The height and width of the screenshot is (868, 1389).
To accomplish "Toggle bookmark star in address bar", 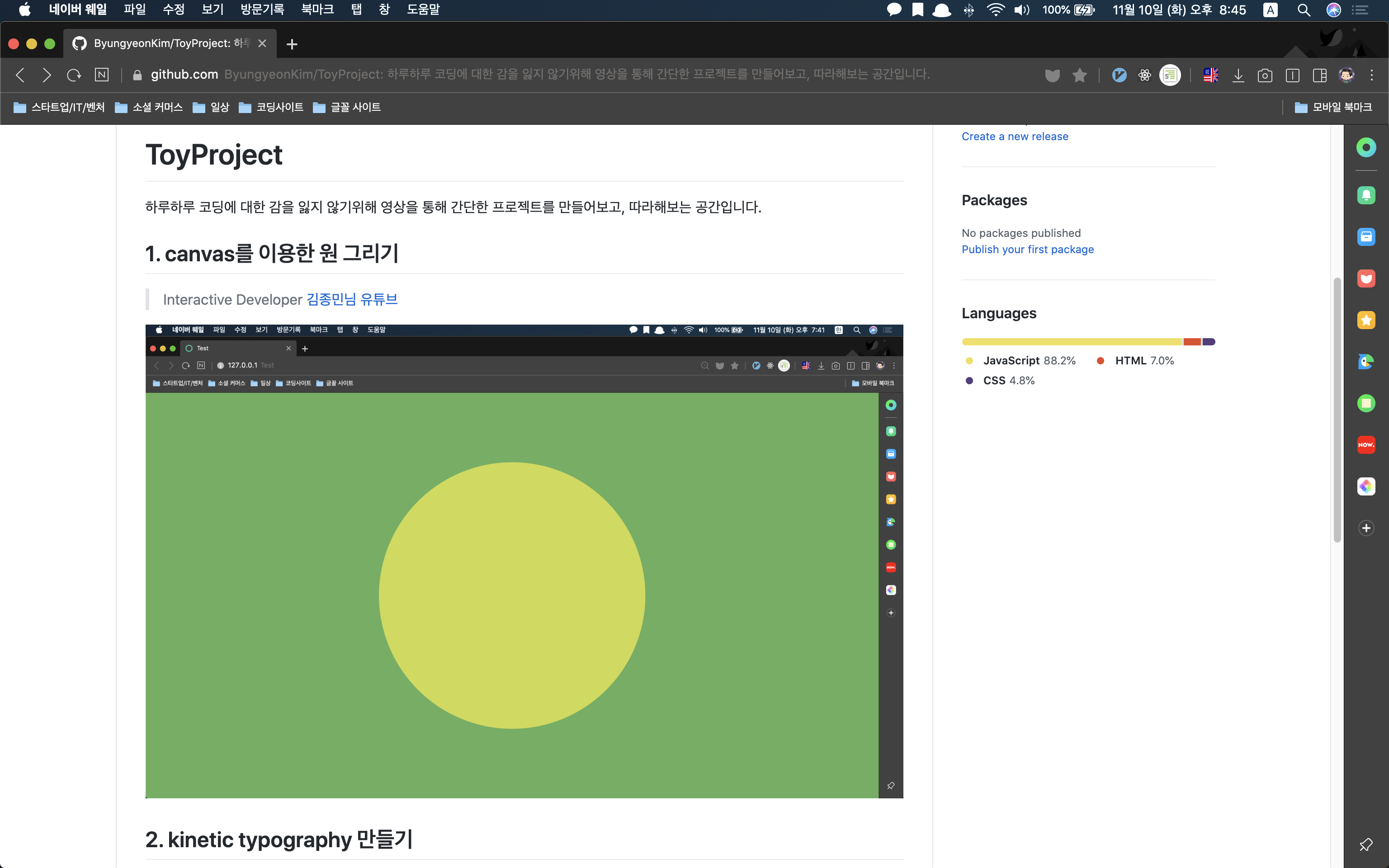I will coord(1079,75).
